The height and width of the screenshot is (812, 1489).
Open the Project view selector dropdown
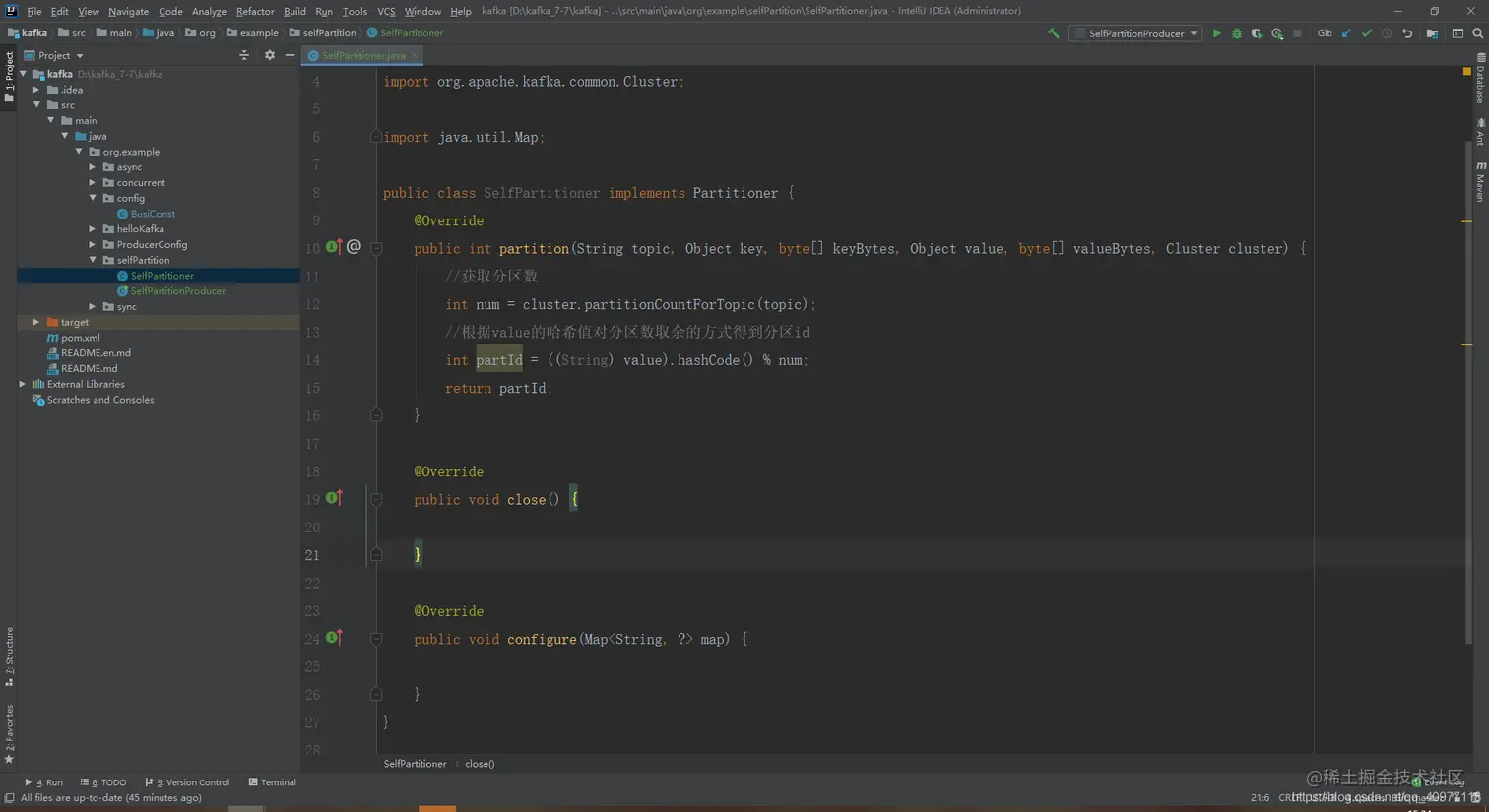point(54,55)
